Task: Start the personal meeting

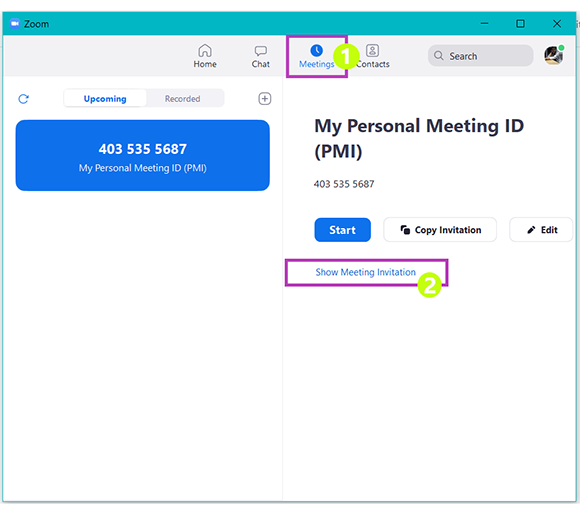Action: click(x=343, y=230)
